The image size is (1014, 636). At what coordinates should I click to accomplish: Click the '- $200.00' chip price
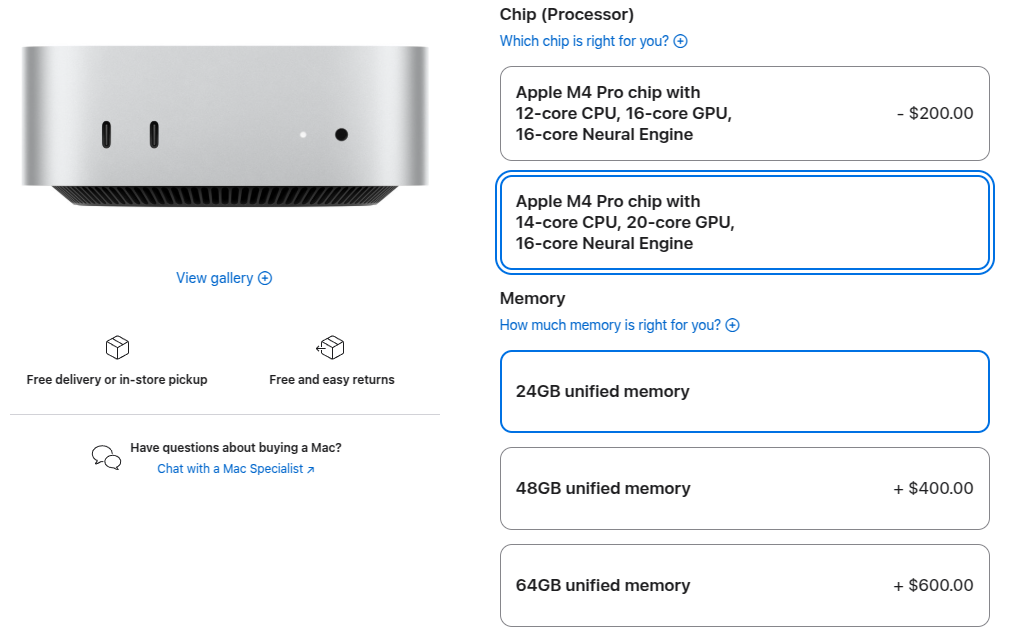[x=935, y=114]
